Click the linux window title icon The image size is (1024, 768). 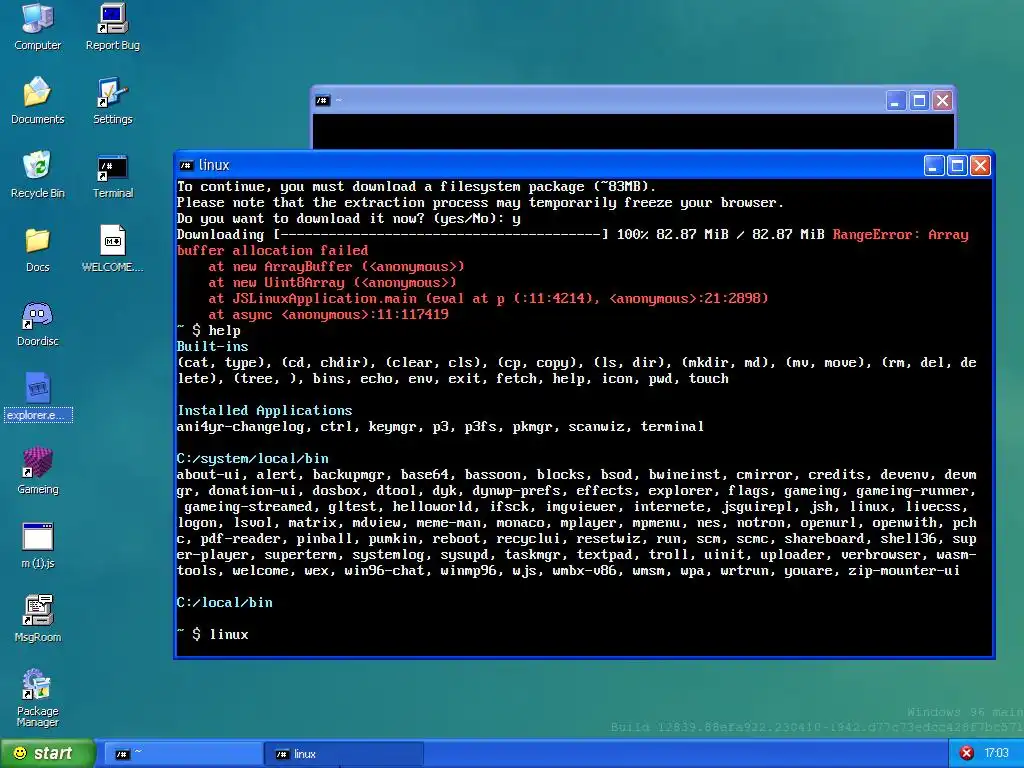186,165
